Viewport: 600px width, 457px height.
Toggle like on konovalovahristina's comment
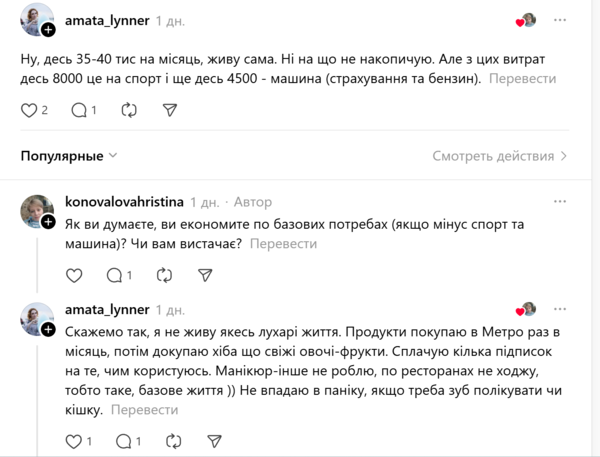tap(73, 275)
